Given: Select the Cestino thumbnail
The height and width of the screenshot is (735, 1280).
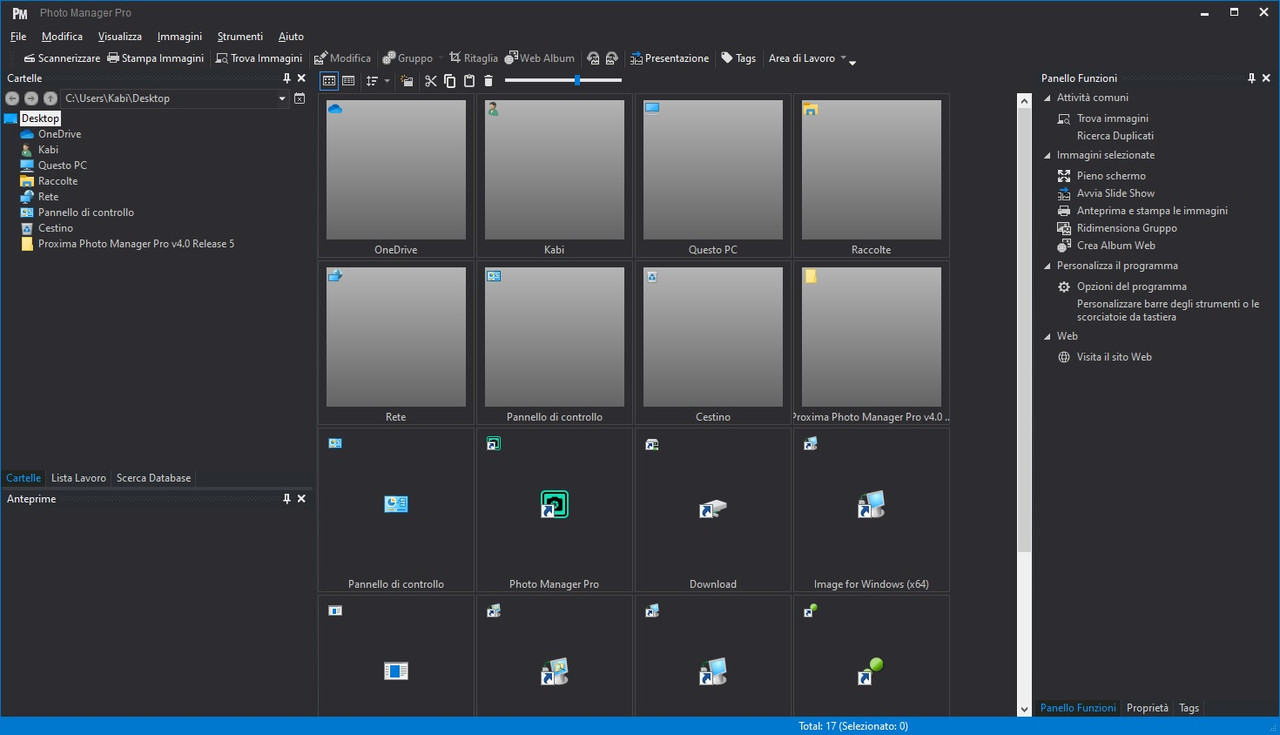Looking at the screenshot, I should point(713,343).
